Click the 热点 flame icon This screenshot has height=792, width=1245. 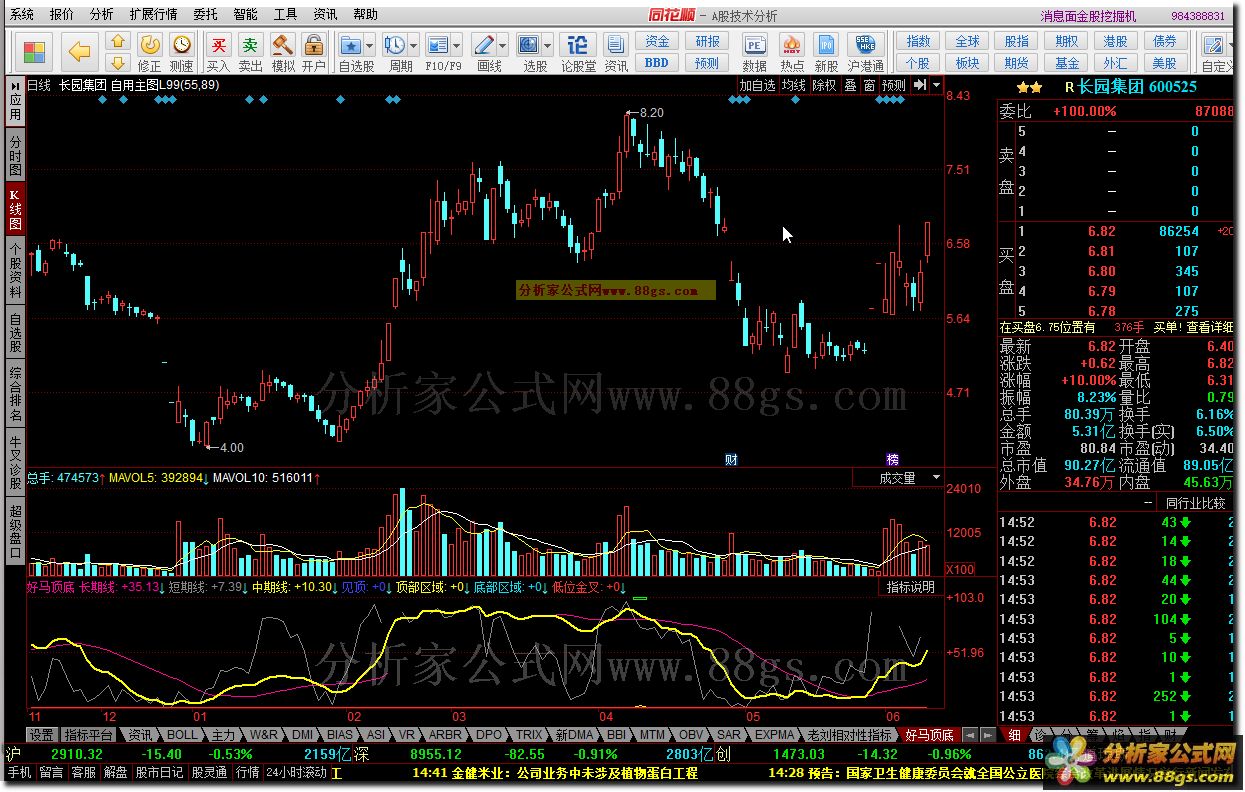coord(792,52)
